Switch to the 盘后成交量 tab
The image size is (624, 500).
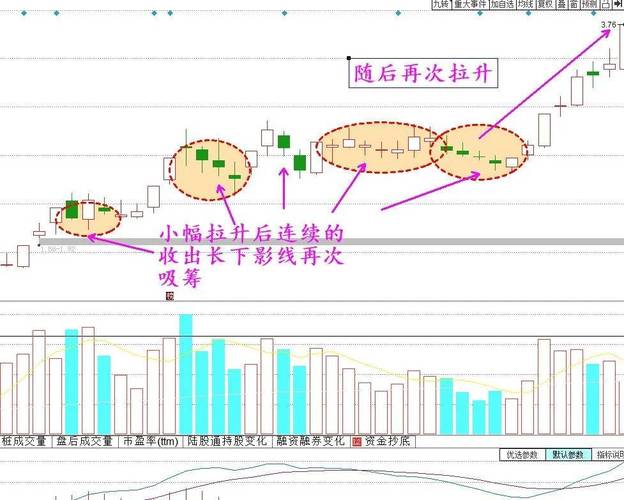pos(85,440)
